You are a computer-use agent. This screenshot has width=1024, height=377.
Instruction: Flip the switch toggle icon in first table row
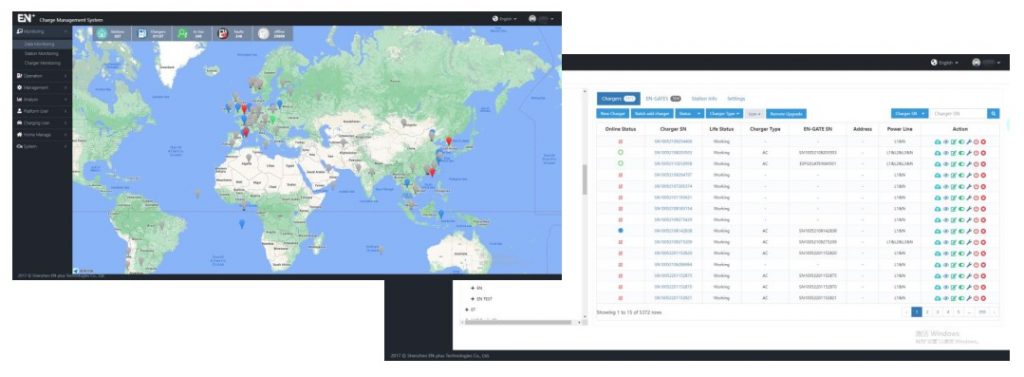click(x=961, y=142)
